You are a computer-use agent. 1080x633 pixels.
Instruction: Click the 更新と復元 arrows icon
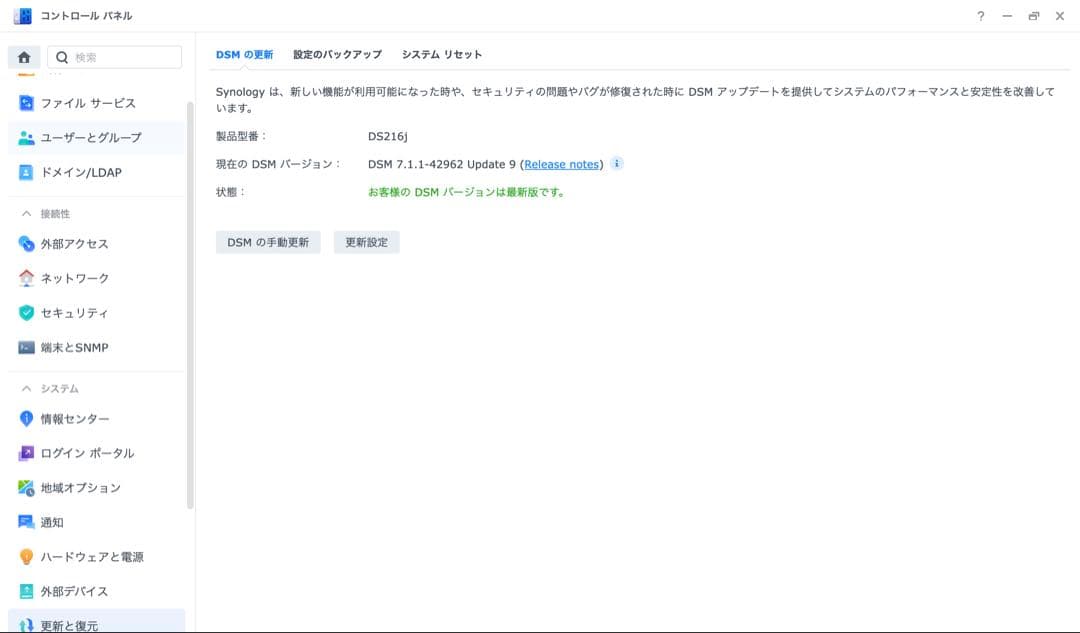click(26, 625)
